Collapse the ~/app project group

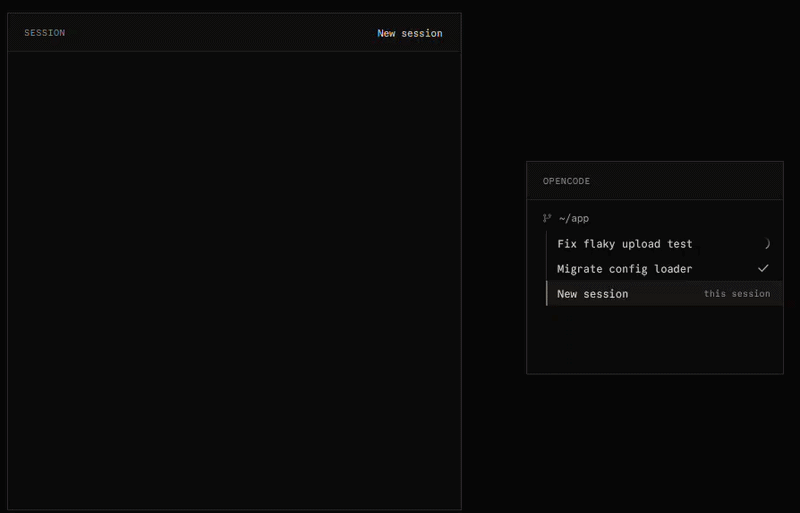574,218
